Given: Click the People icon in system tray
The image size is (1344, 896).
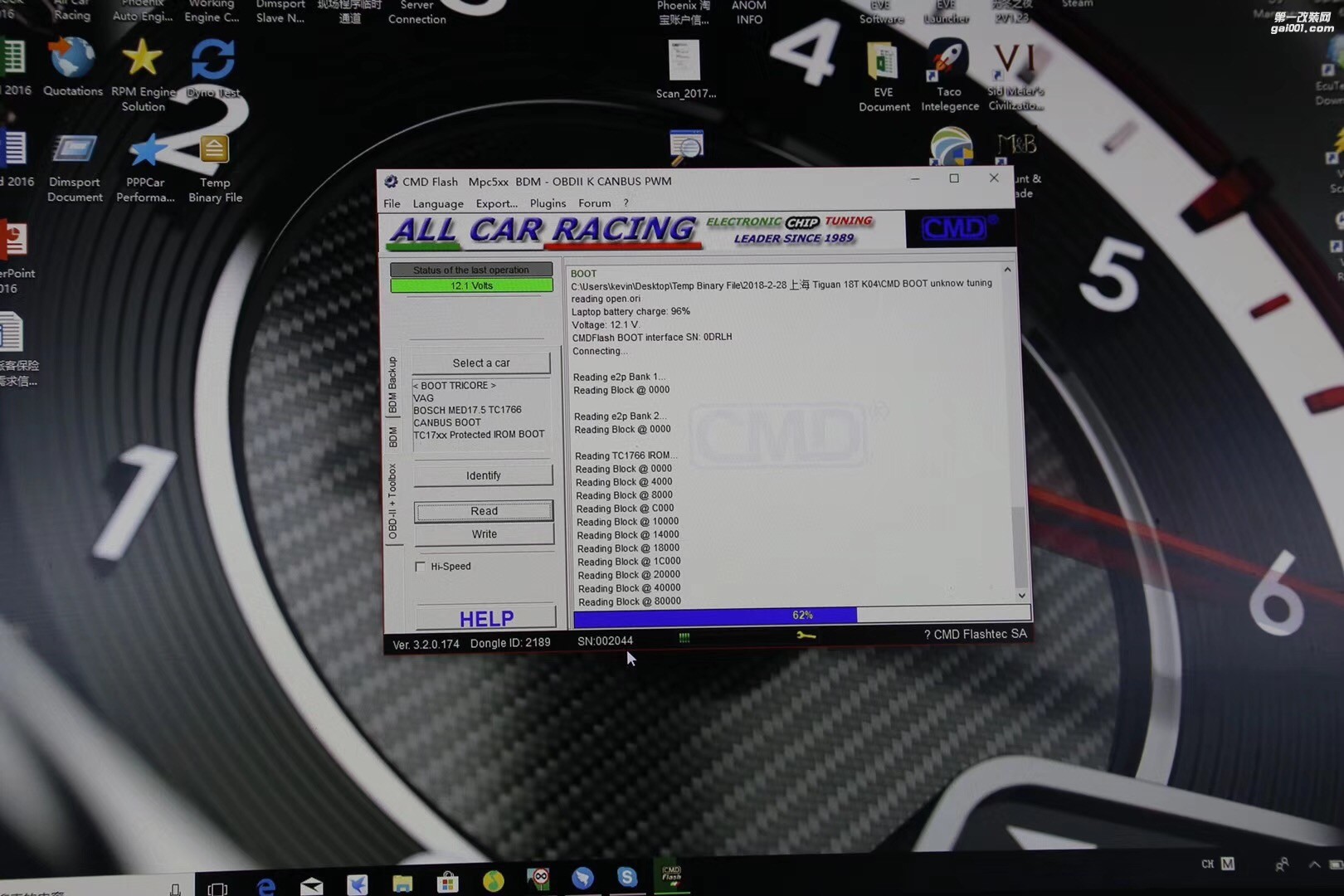Looking at the screenshot, I should (1281, 864).
